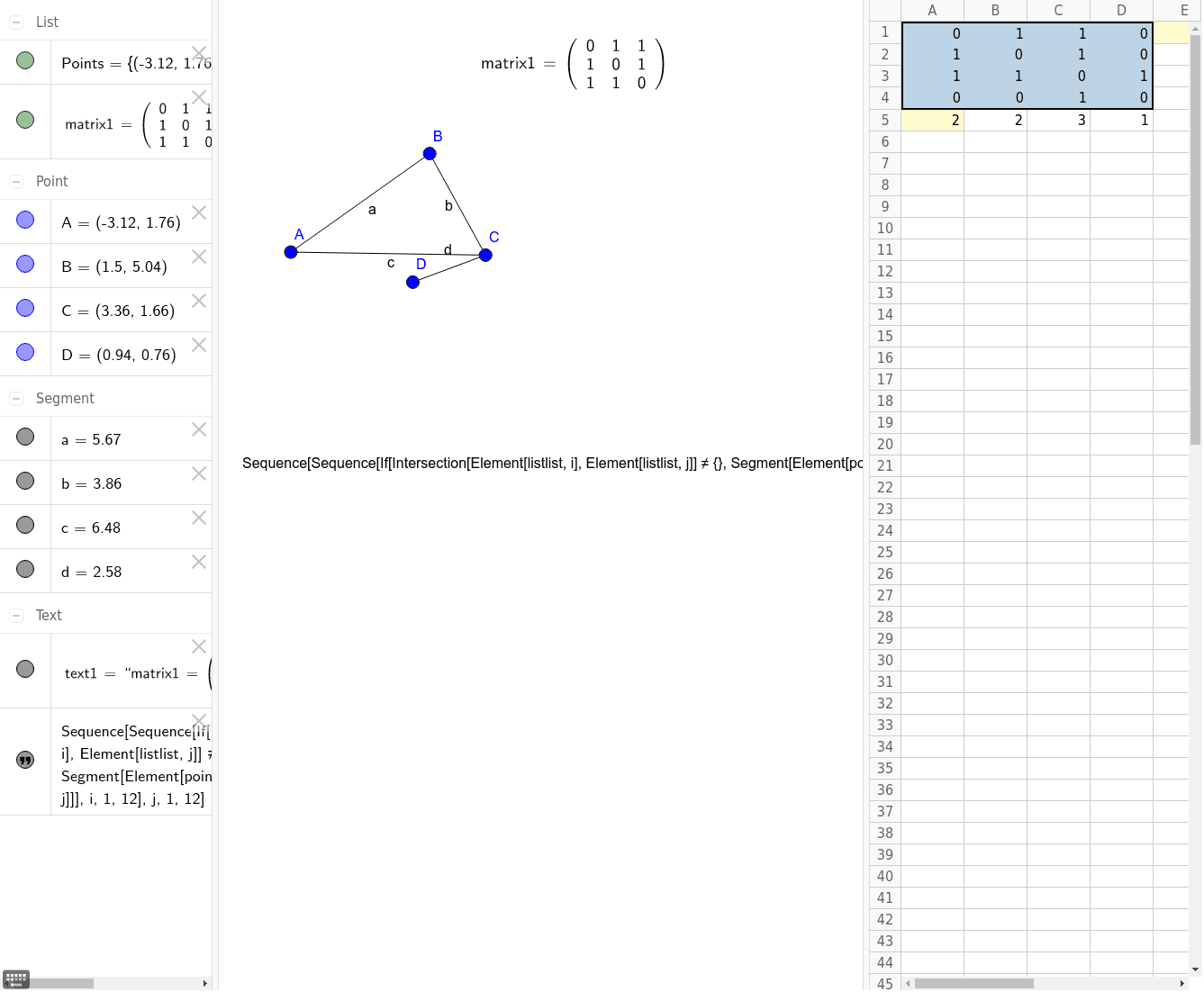Image resolution: width=1204 pixels, height=992 pixels.
Task: Collapse the Point section
Action: tap(15, 181)
